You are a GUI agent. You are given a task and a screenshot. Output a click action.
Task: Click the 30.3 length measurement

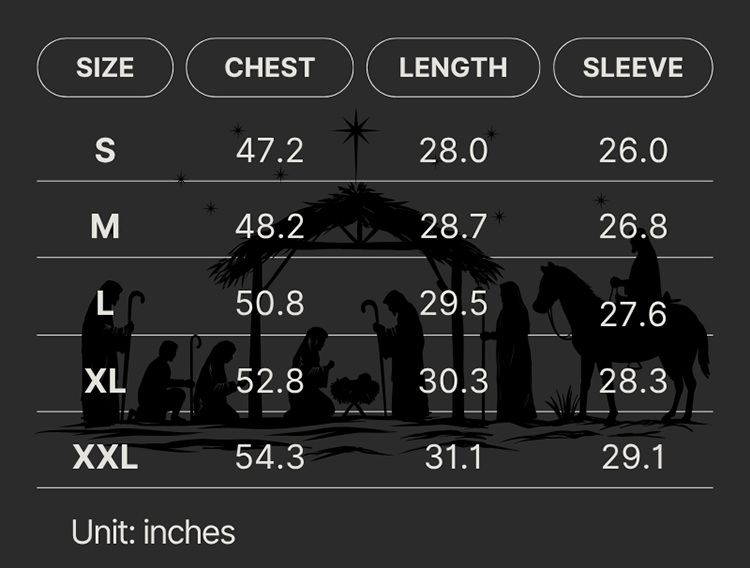(x=453, y=381)
